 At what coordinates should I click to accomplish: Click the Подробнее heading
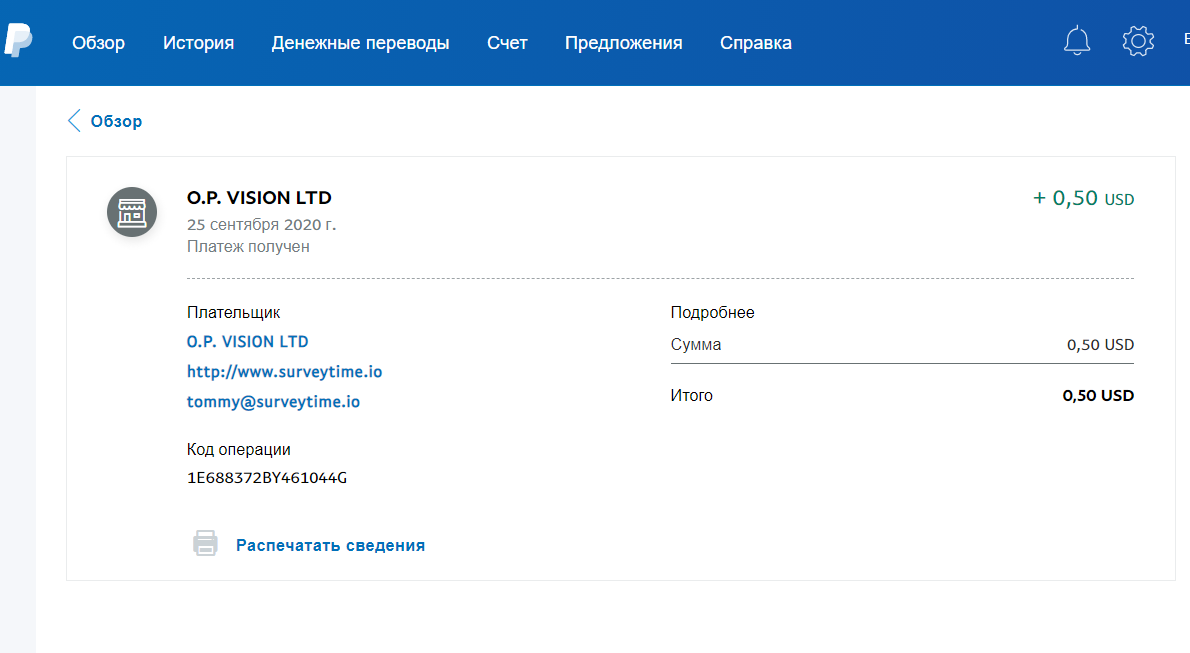[712, 312]
